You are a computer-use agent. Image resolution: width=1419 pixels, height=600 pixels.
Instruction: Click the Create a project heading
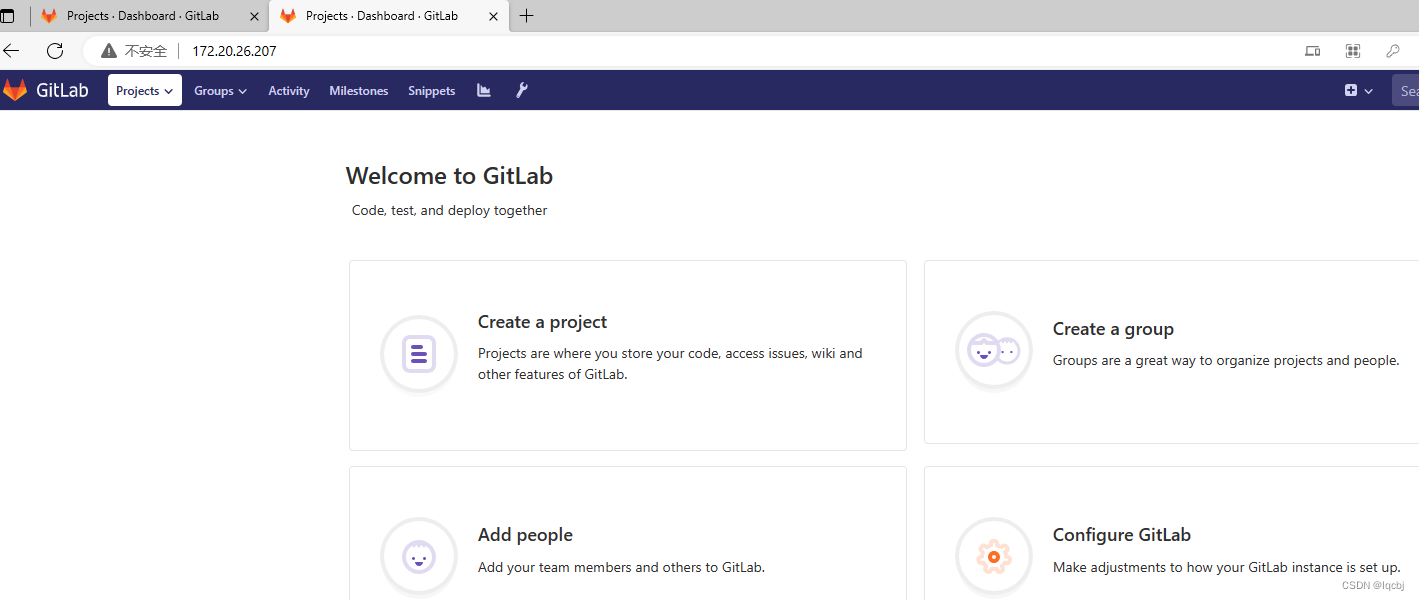coord(542,322)
